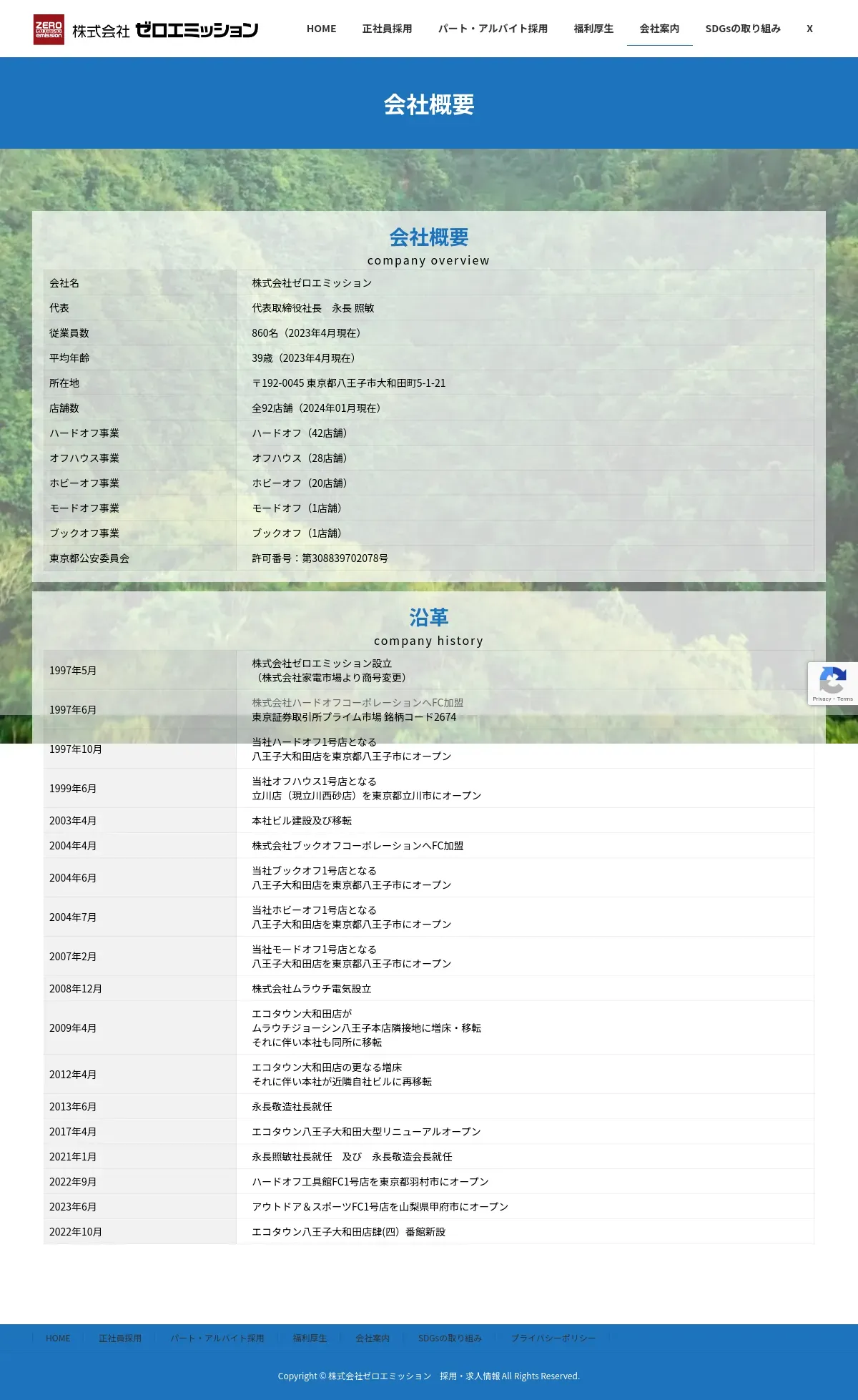The width and height of the screenshot is (858, 1400).
Task: Open 正社員採用 in the top navigation
Action: click(x=387, y=29)
